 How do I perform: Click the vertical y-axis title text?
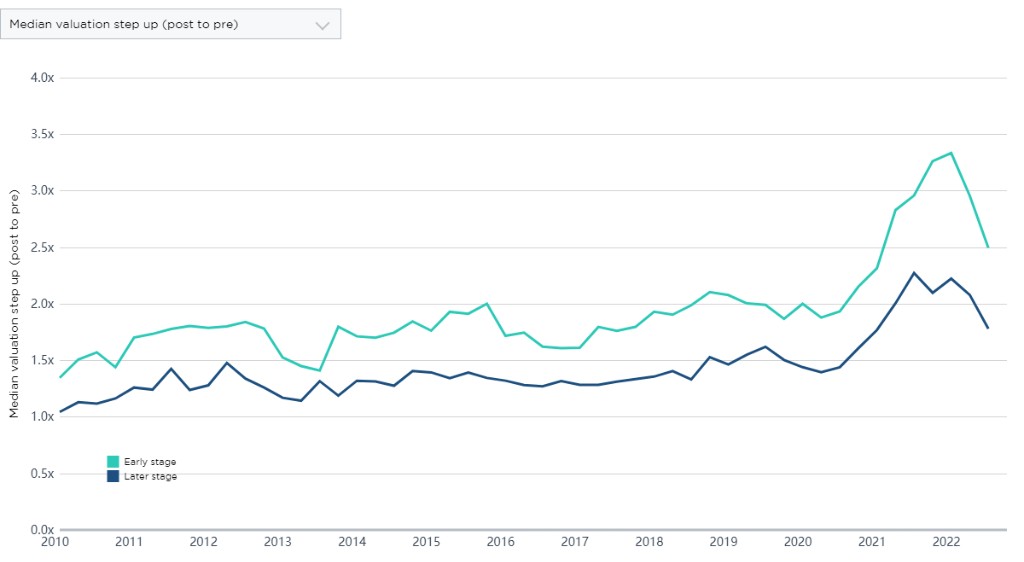point(14,304)
